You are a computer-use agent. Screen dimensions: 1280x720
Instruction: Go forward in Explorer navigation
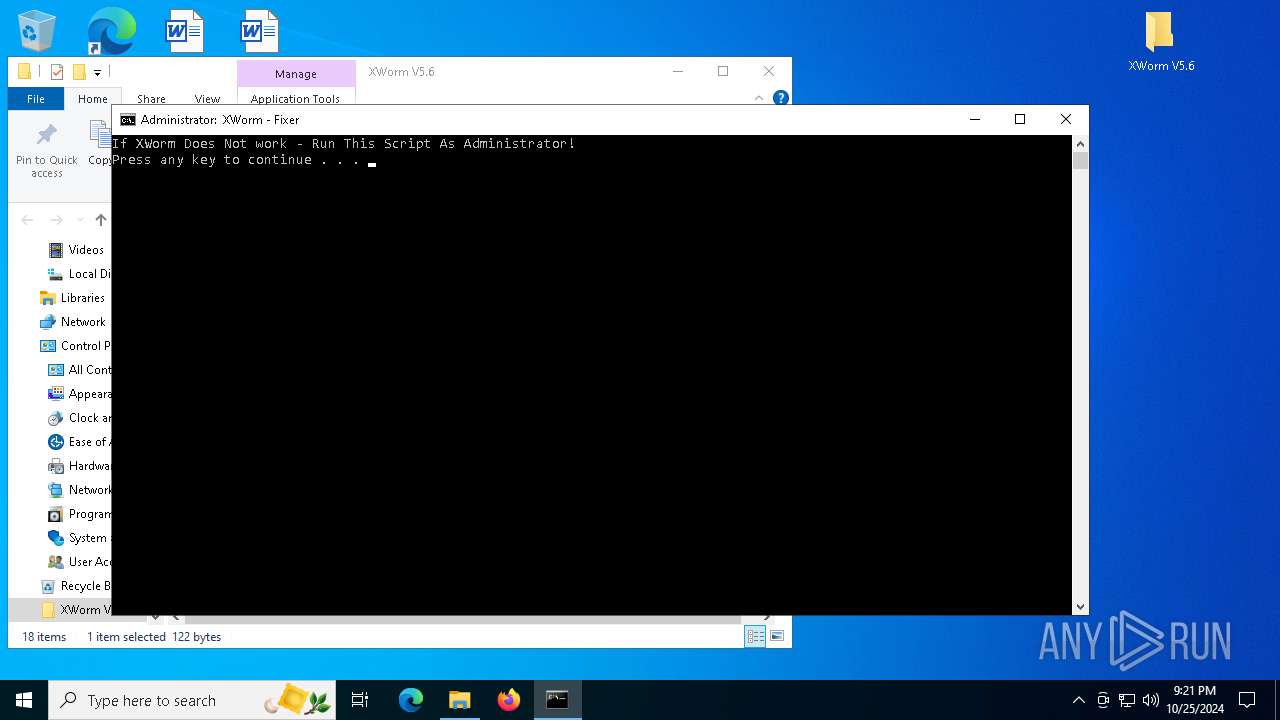(57, 220)
